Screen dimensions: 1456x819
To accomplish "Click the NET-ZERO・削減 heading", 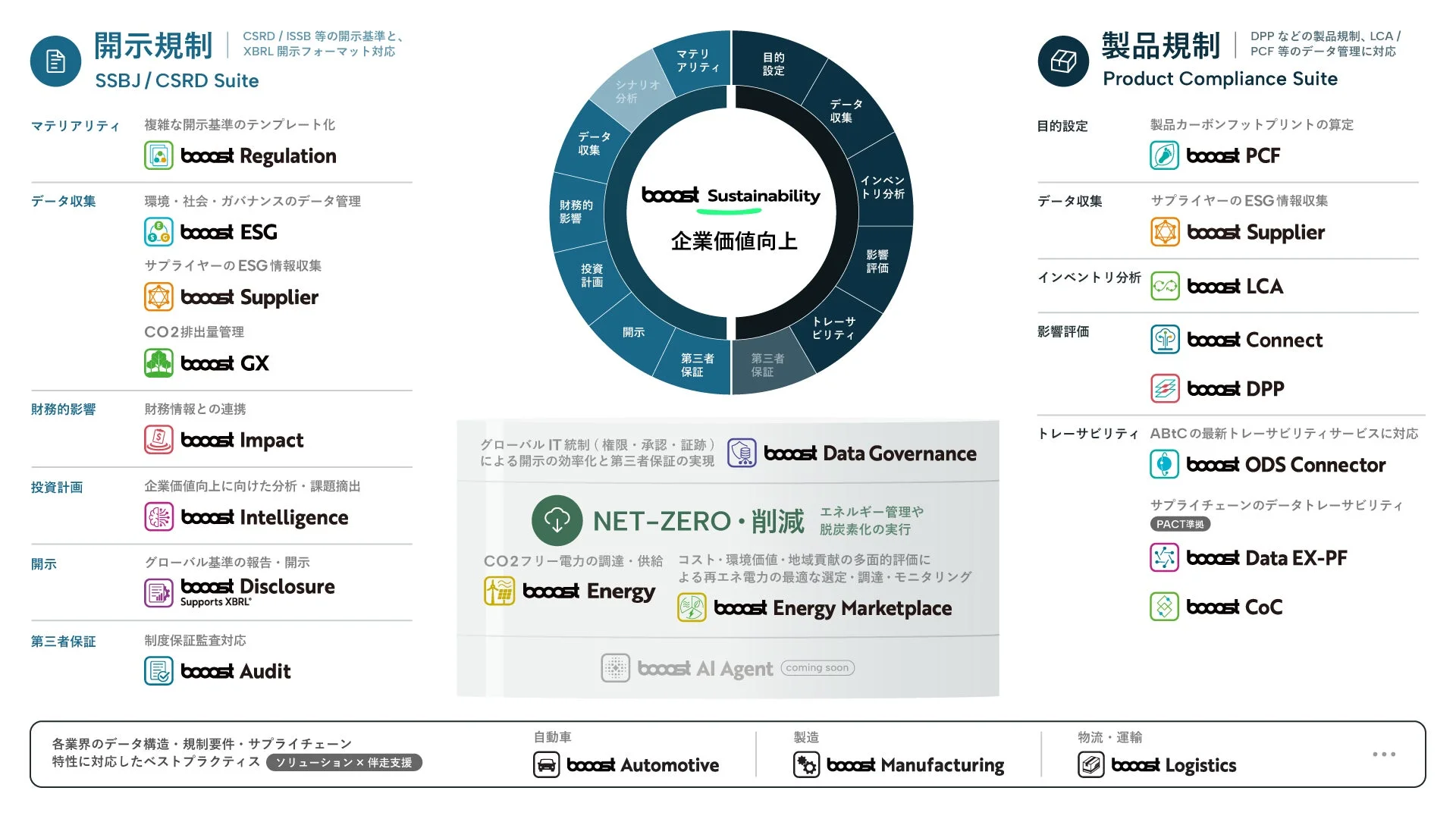I will tap(698, 521).
